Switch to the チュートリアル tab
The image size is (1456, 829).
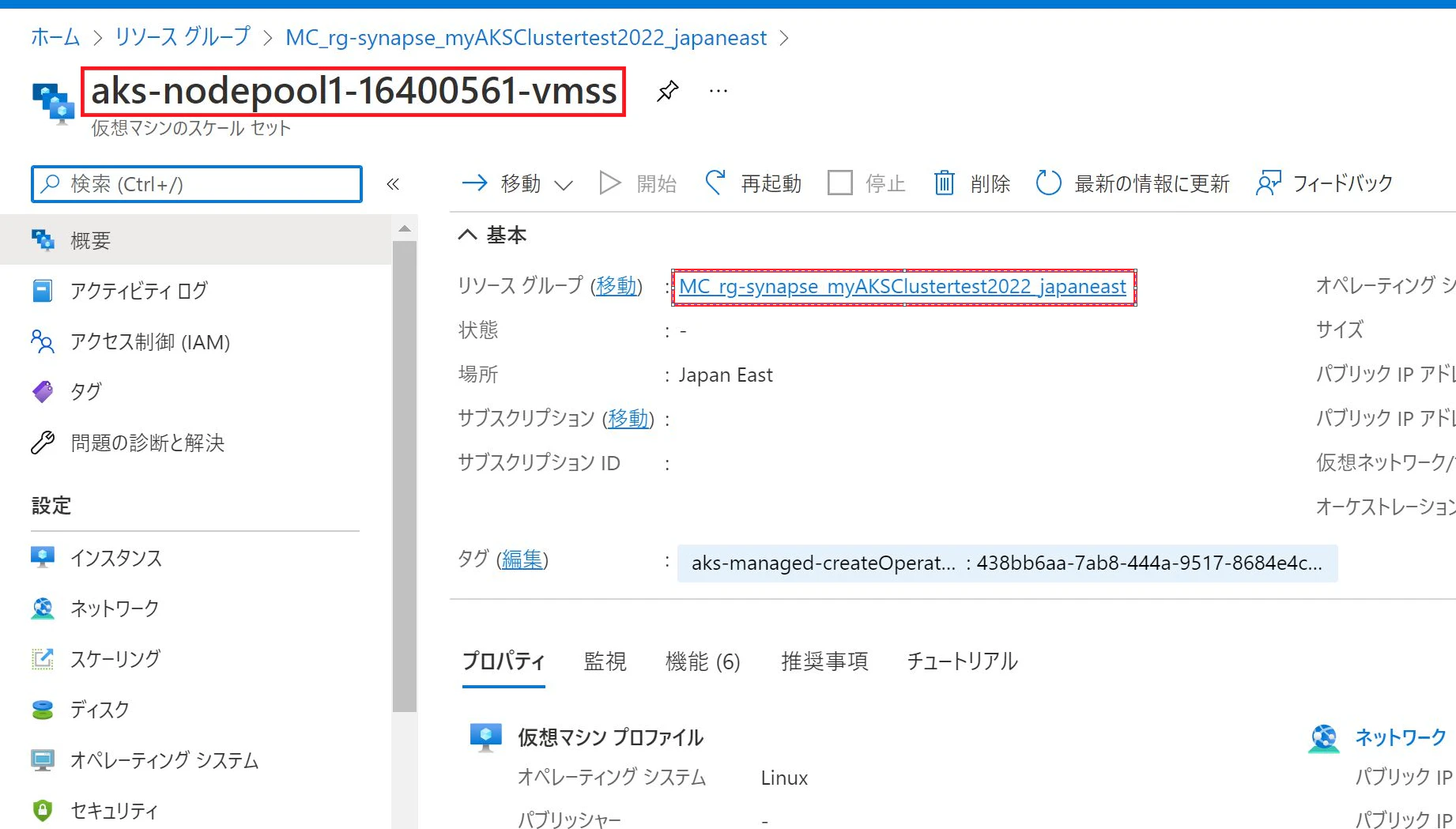tap(962, 661)
